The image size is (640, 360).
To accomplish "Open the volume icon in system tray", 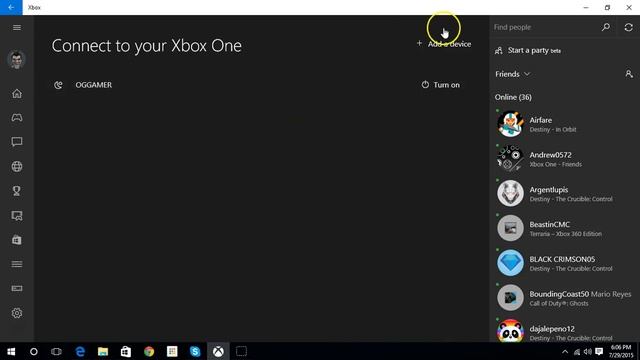I will point(588,351).
